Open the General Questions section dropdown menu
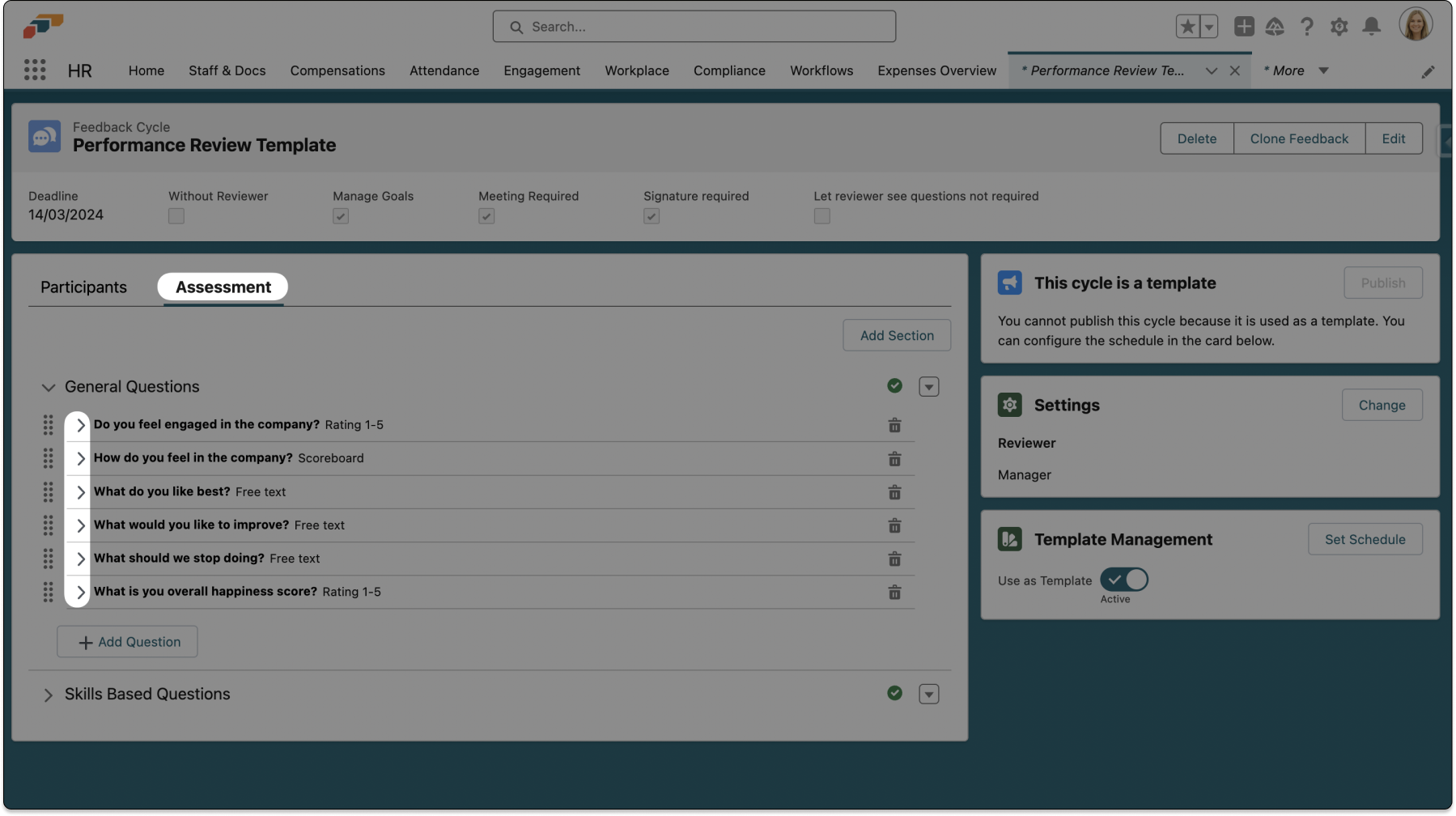This screenshot has width=1456, height=816. (928, 387)
